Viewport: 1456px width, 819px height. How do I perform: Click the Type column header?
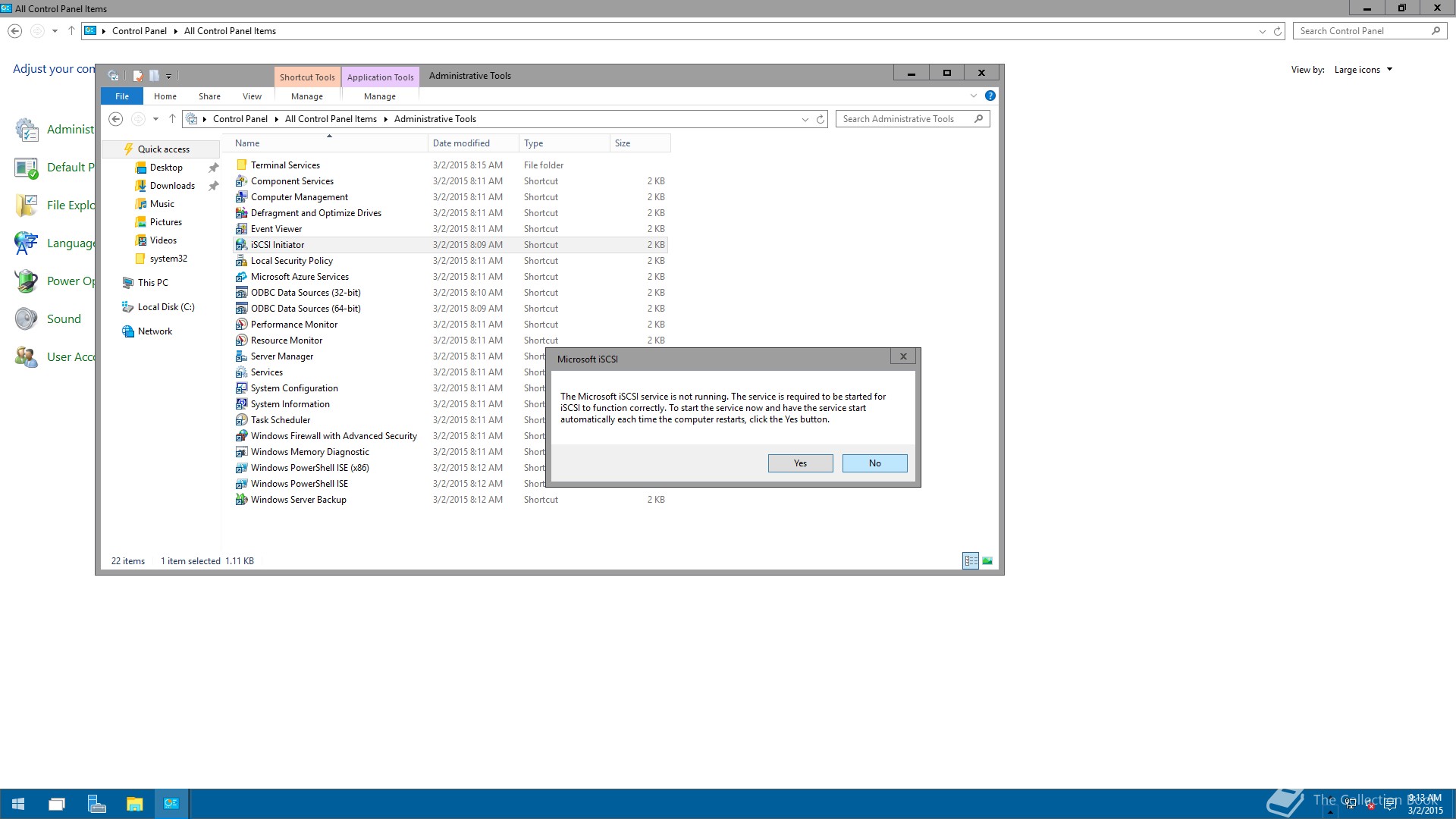click(x=564, y=143)
